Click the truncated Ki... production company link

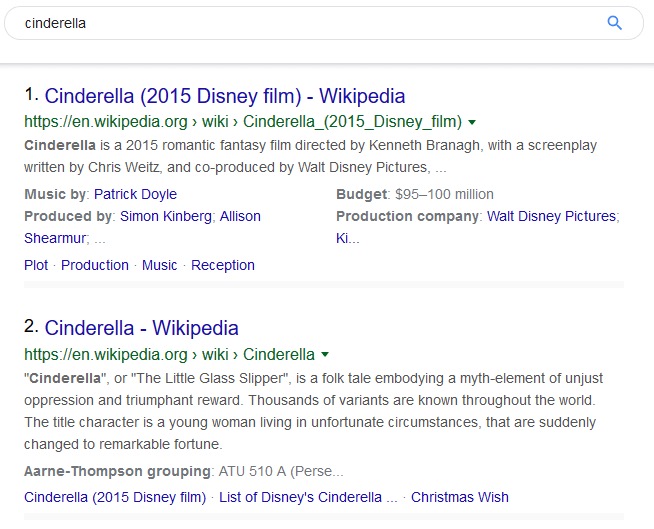tap(347, 238)
